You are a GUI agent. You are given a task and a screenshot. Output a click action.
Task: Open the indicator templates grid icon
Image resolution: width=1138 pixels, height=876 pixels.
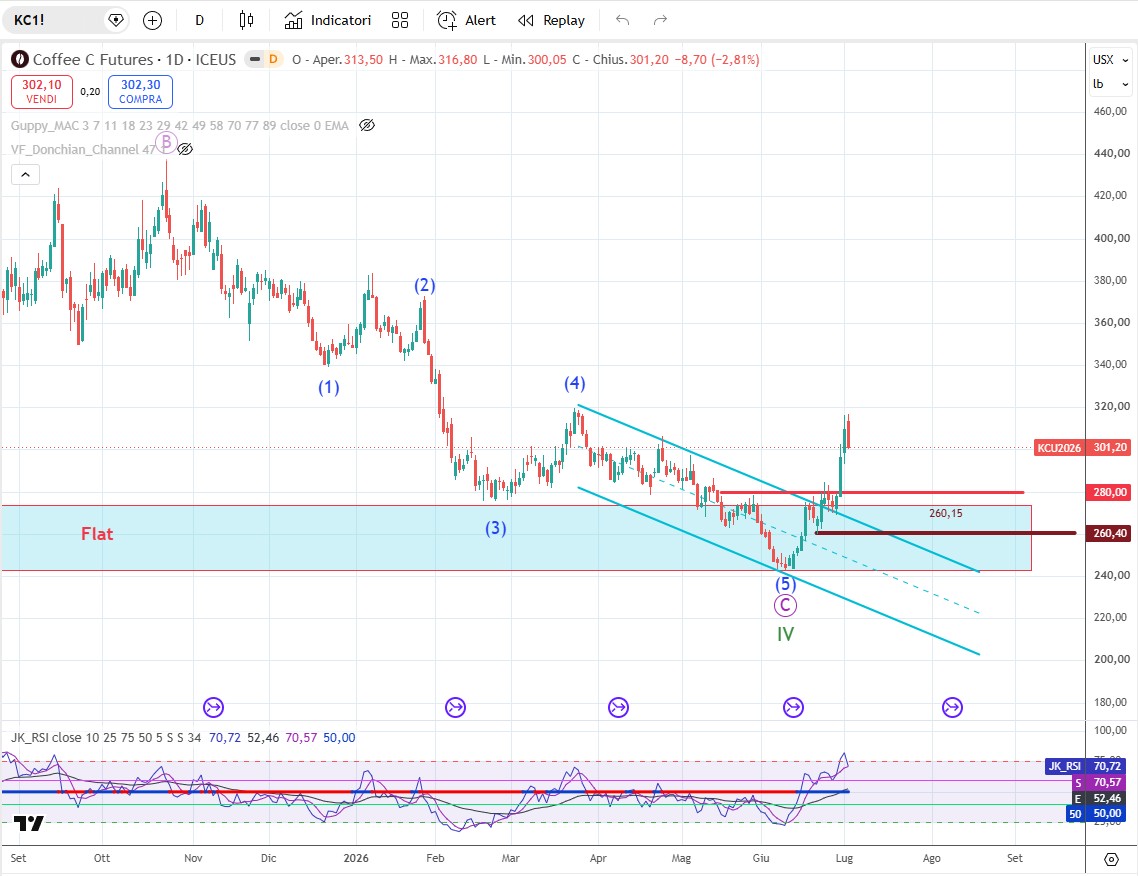400,20
